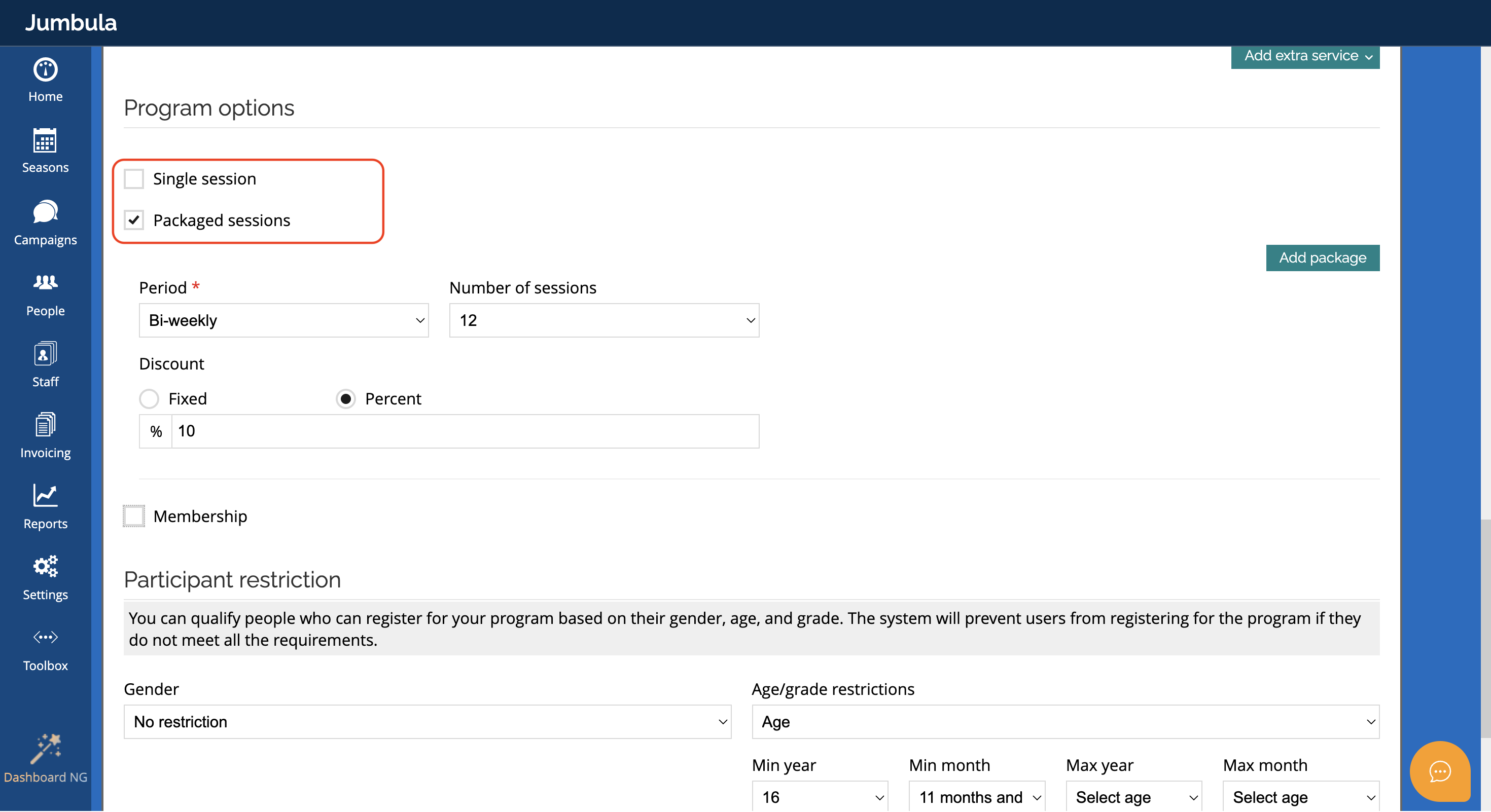Image resolution: width=1491 pixels, height=812 pixels.
Task: Open the Settings gears icon
Action: pyautogui.click(x=45, y=566)
